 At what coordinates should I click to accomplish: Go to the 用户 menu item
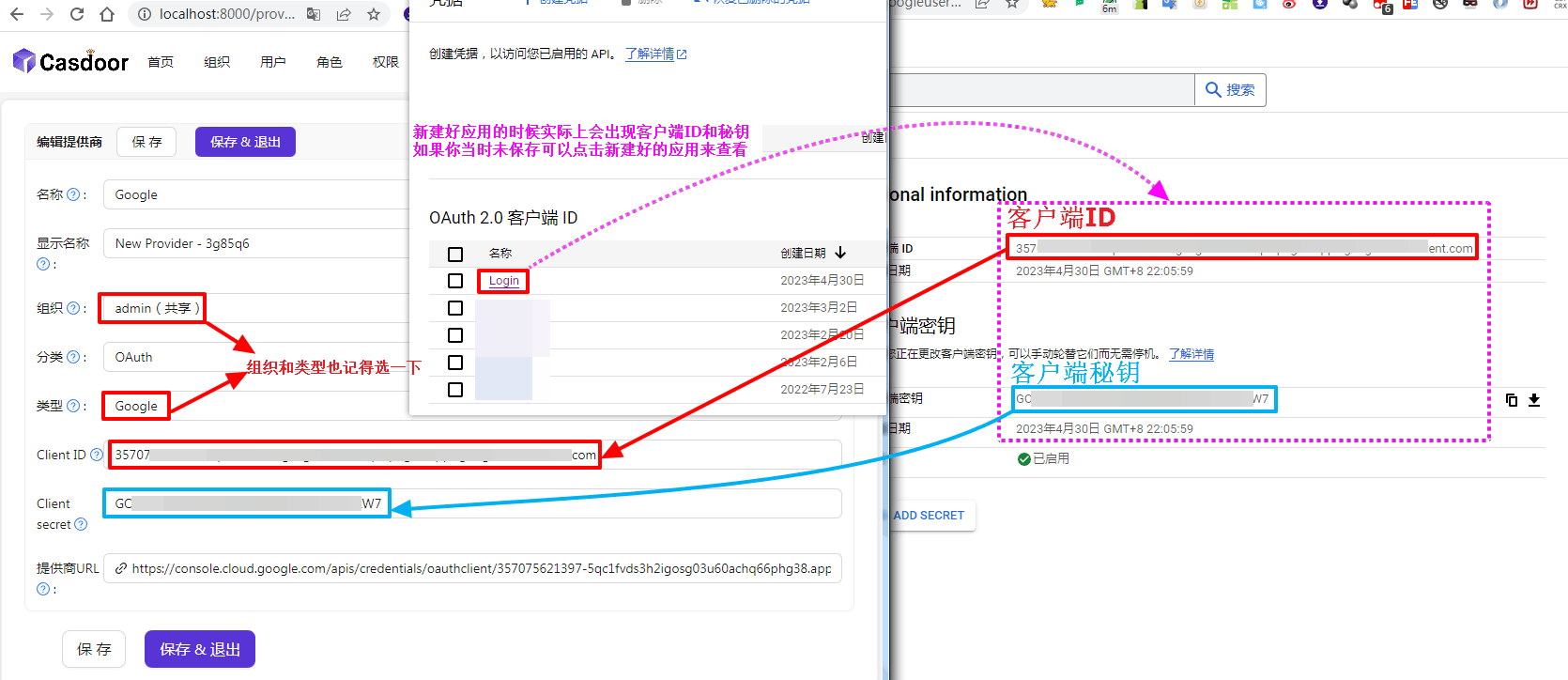[x=273, y=62]
